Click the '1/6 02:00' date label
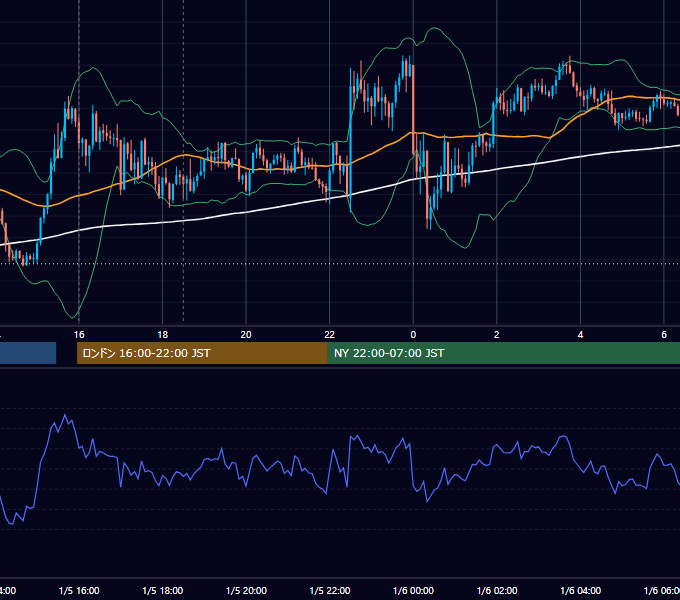The height and width of the screenshot is (600, 680). [497, 590]
